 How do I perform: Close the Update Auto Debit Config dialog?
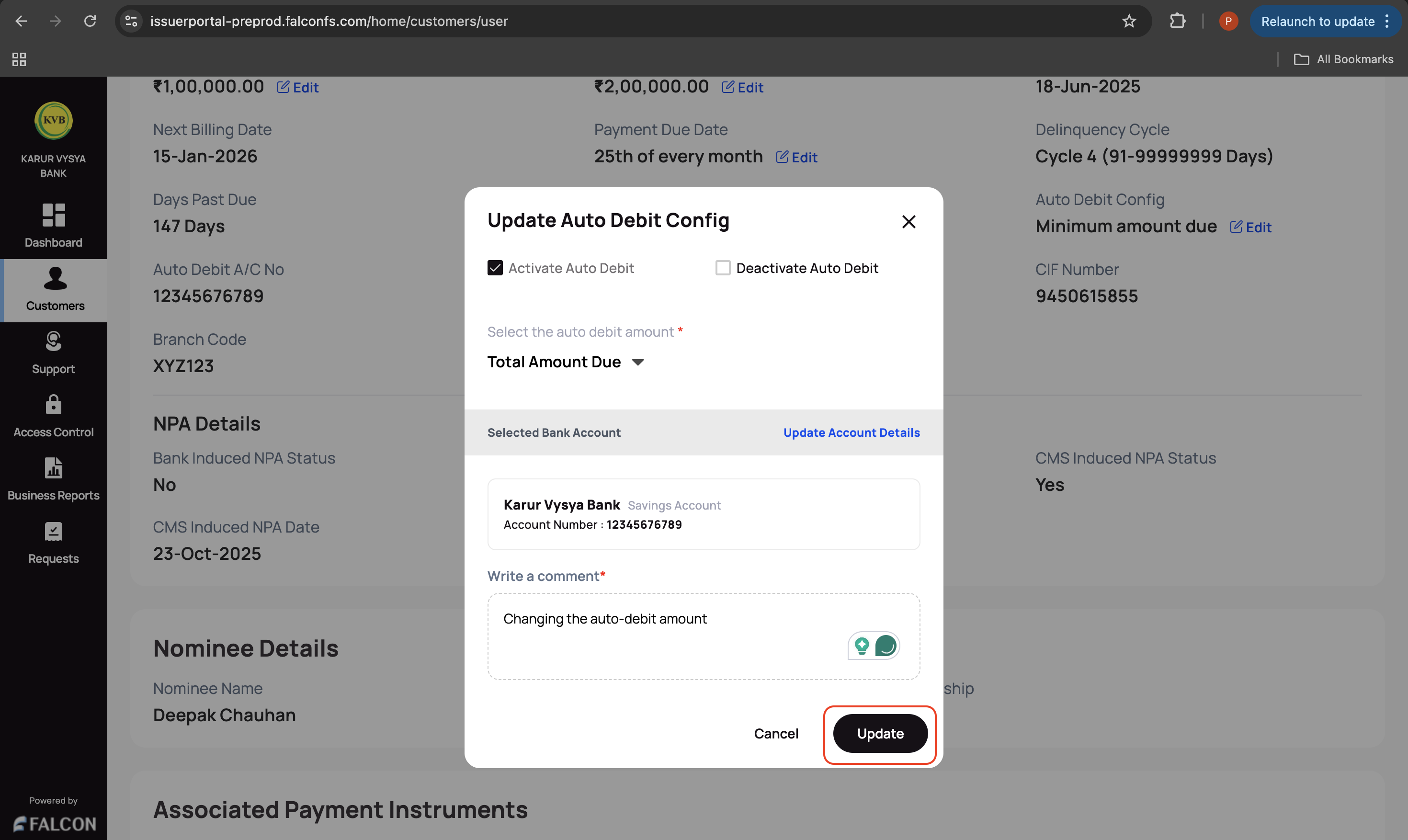click(908, 222)
